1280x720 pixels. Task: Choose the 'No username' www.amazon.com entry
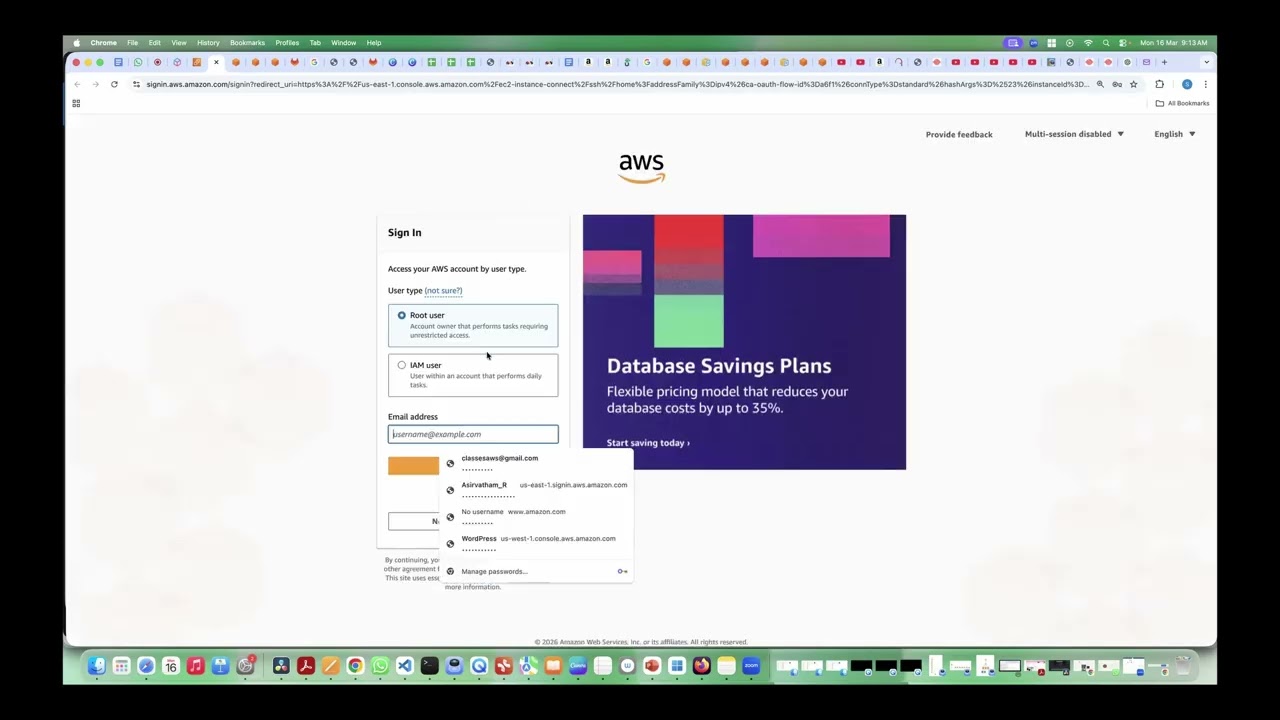pos(538,517)
